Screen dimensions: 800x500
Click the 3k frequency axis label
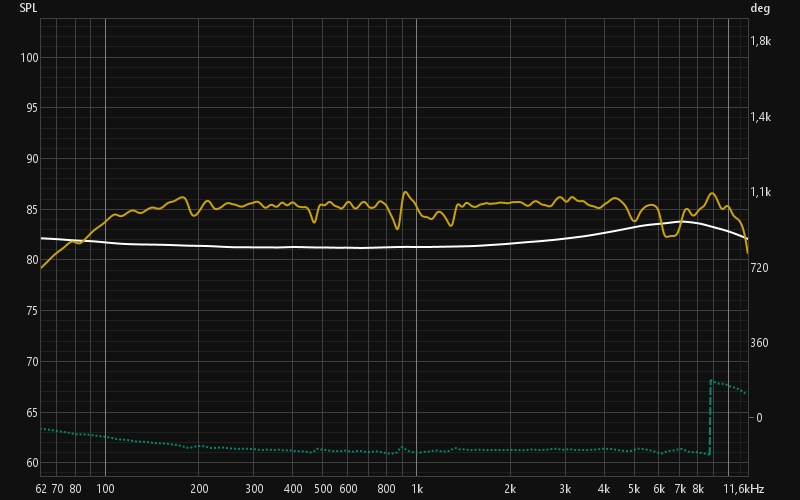565,489
